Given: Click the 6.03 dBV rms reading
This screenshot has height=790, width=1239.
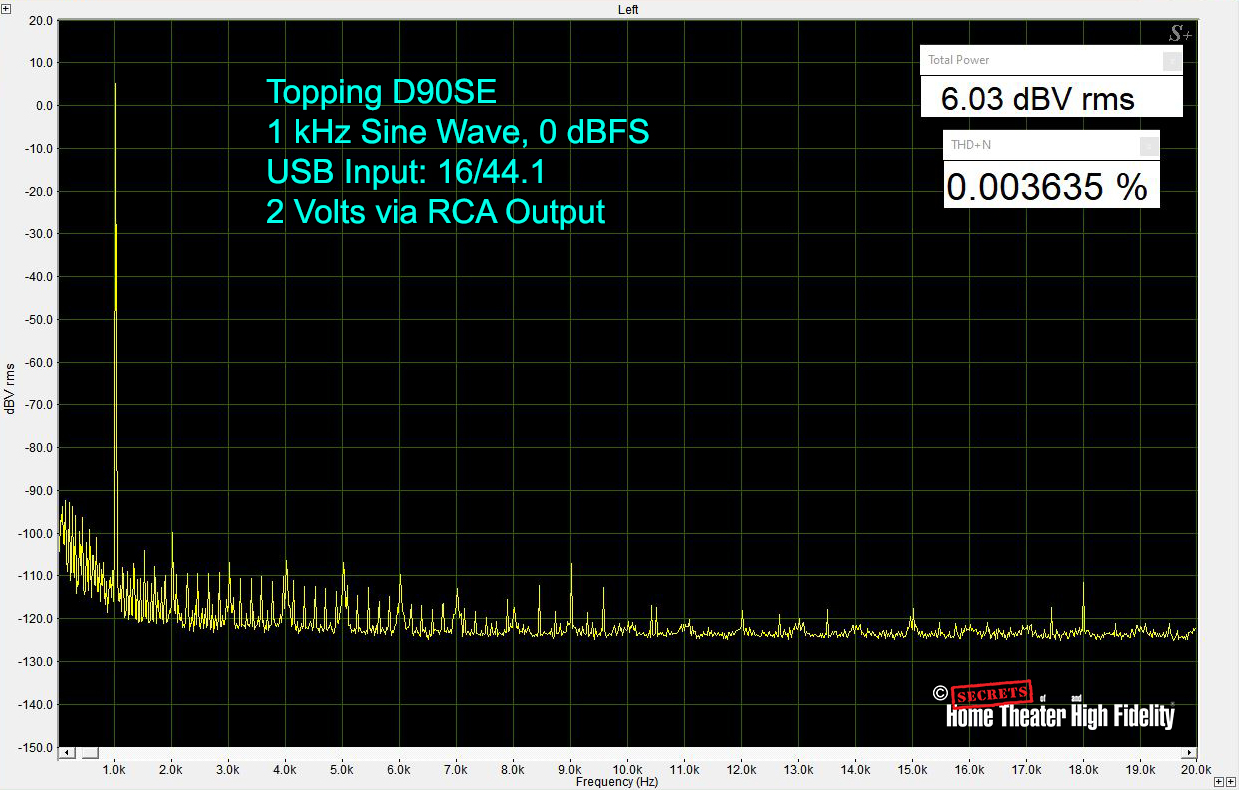Looking at the screenshot, I should pyautogui.click(x=1038, y=99).
